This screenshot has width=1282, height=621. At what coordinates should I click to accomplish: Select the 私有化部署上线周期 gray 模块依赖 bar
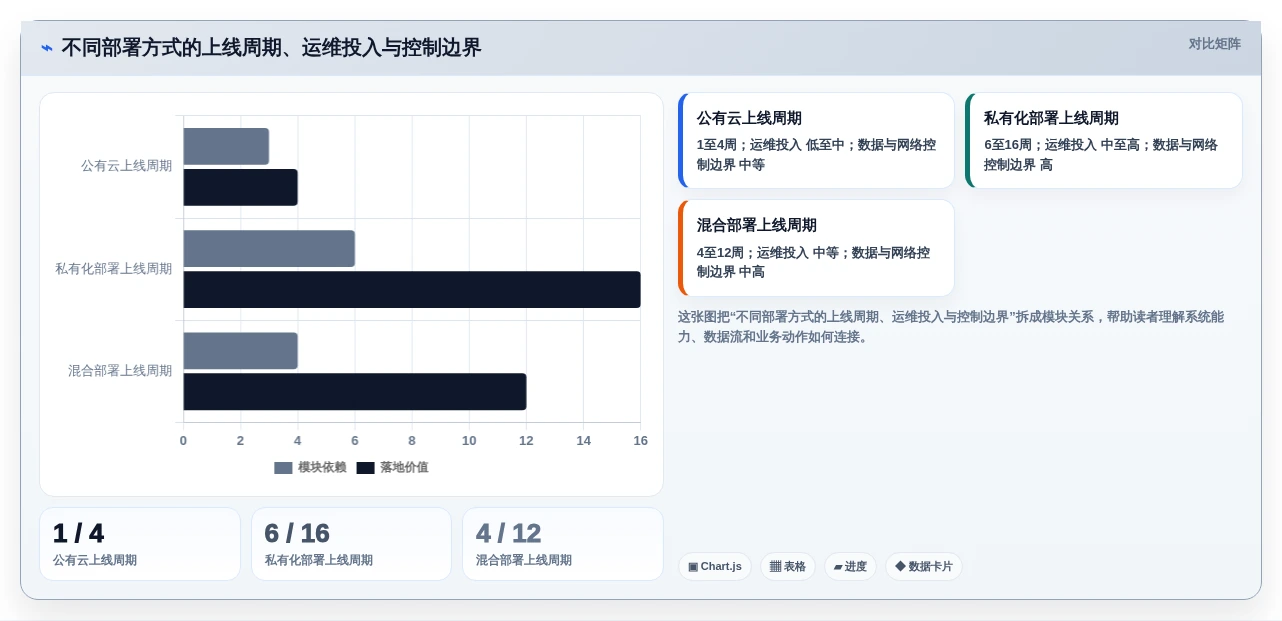click(x=269, y=248)
